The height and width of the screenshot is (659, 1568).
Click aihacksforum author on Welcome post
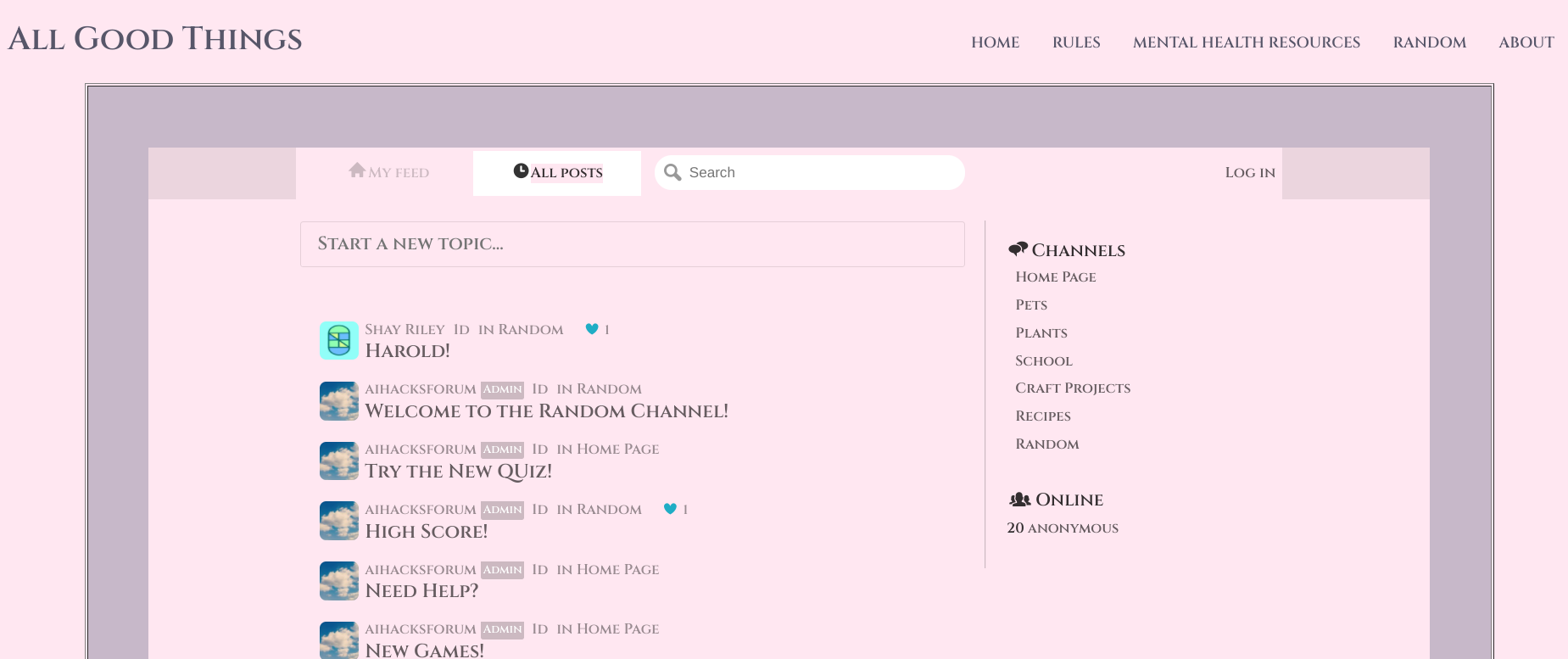(x=421, y=389)
